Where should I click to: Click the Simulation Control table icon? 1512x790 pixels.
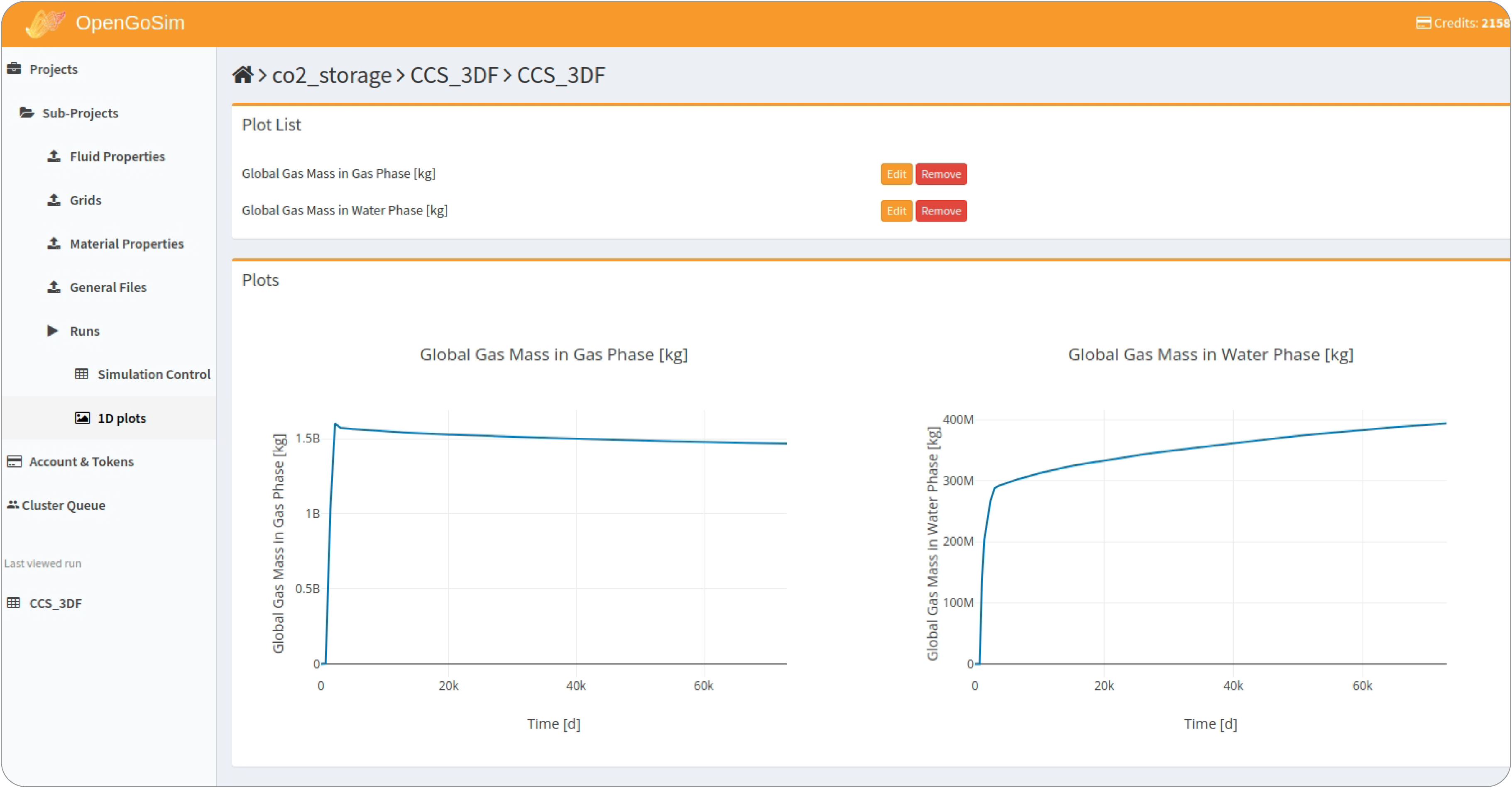(82, 373)
